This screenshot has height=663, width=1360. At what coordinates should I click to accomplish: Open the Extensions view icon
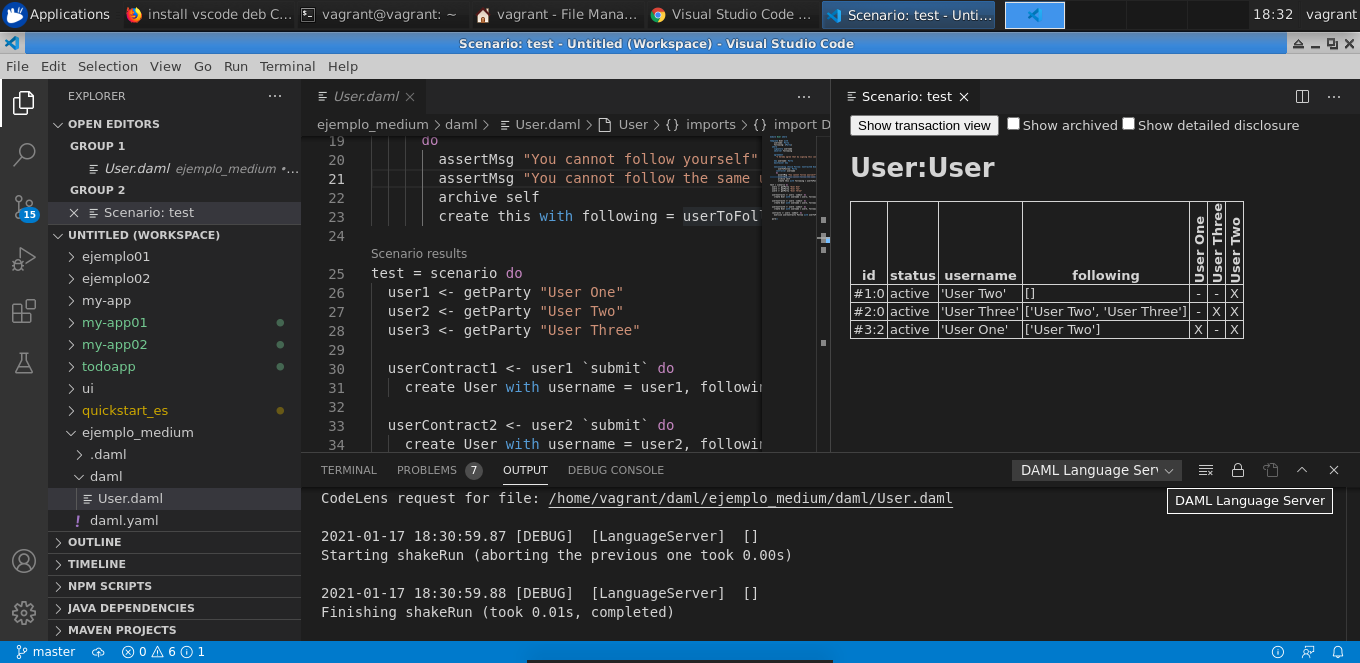pos(24,311)
